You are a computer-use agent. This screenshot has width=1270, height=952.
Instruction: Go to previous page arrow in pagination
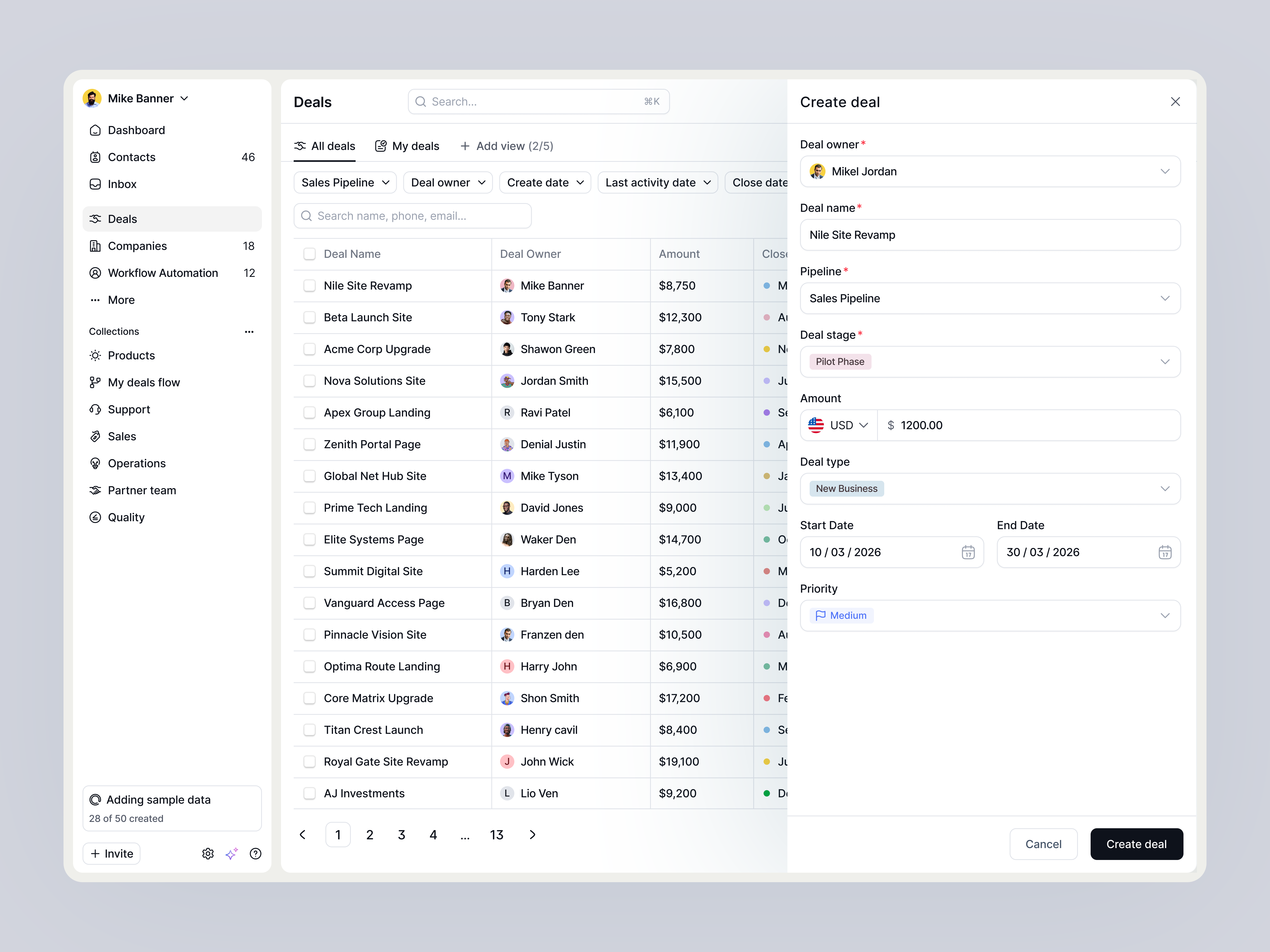(x=303, y=835)
